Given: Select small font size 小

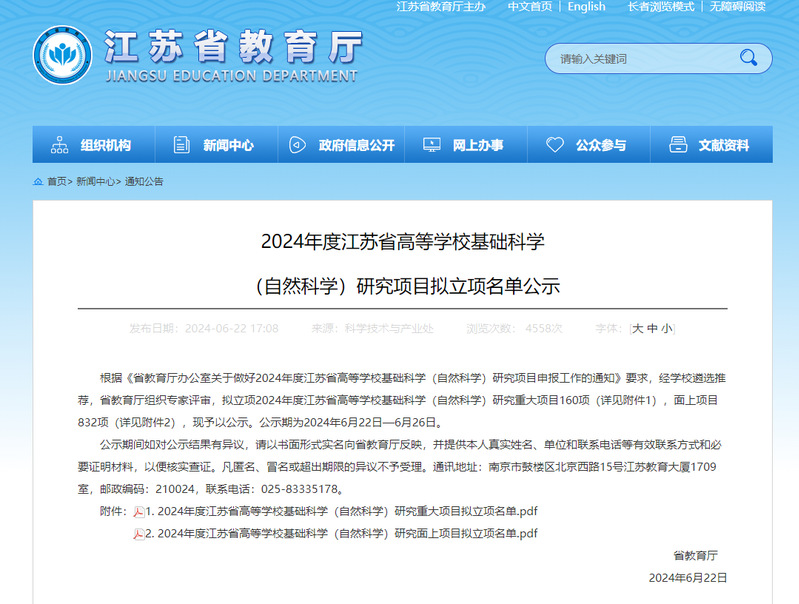Looking at the screenshot, I should pyautogui.click(x=666, y=328).
